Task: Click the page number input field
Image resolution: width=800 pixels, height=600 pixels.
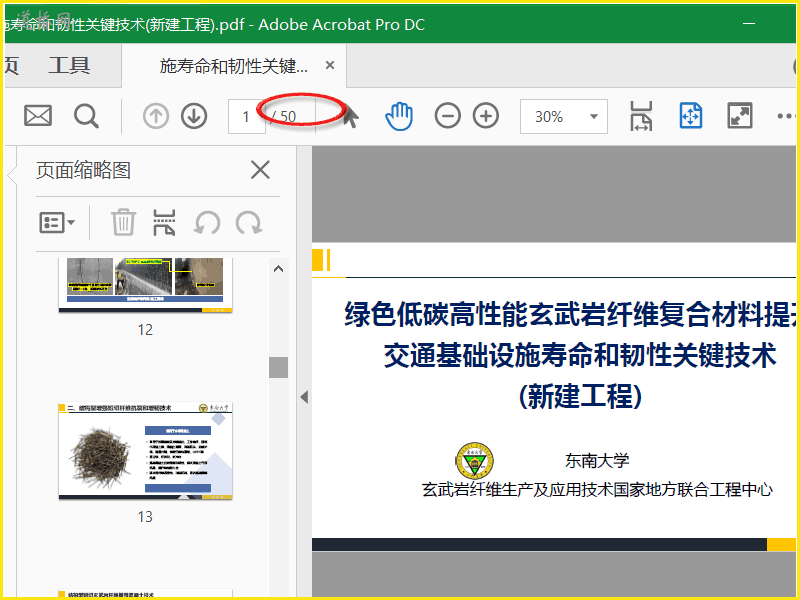Action: [246, 116]
